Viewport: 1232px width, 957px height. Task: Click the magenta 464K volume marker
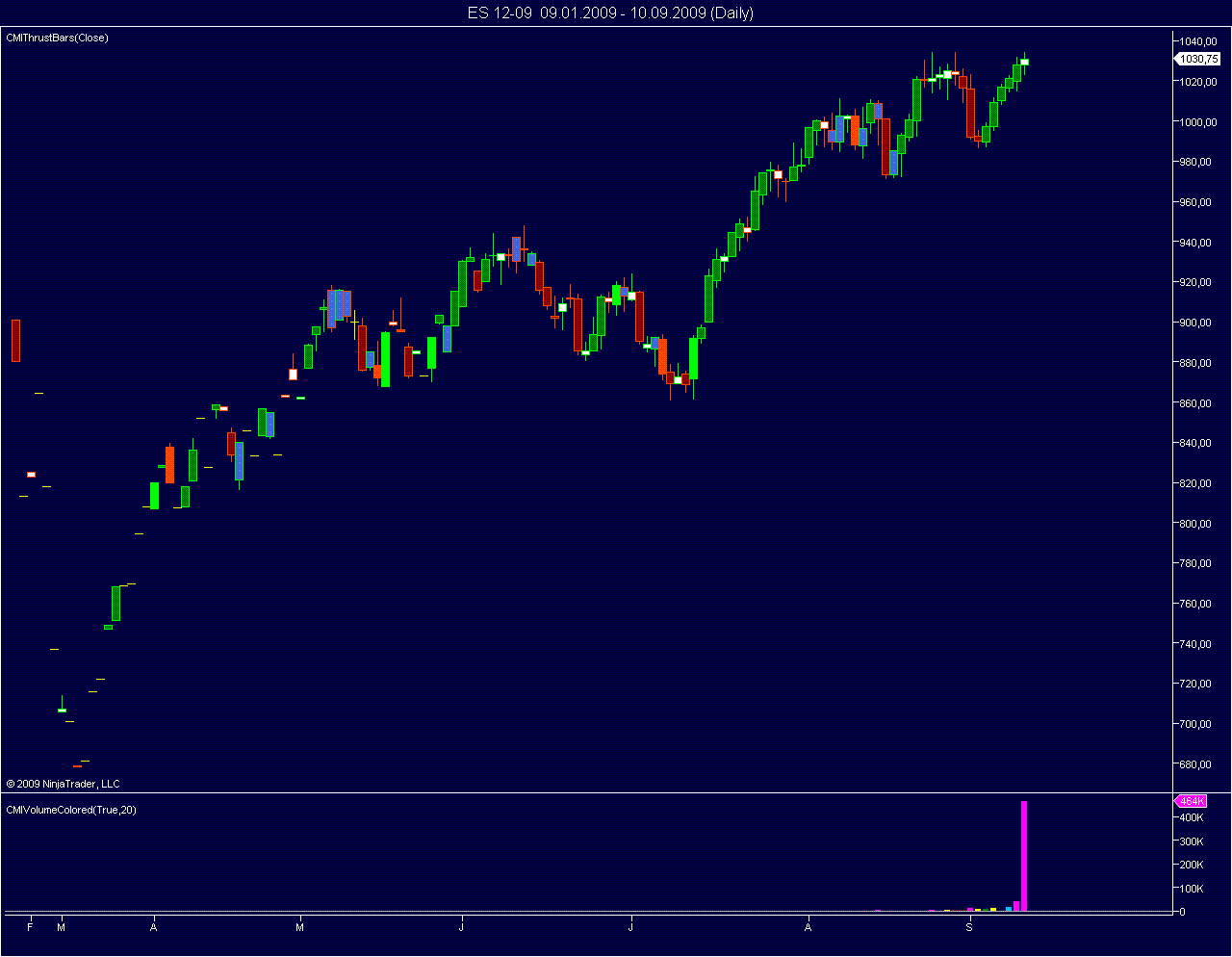(1191, 801)
